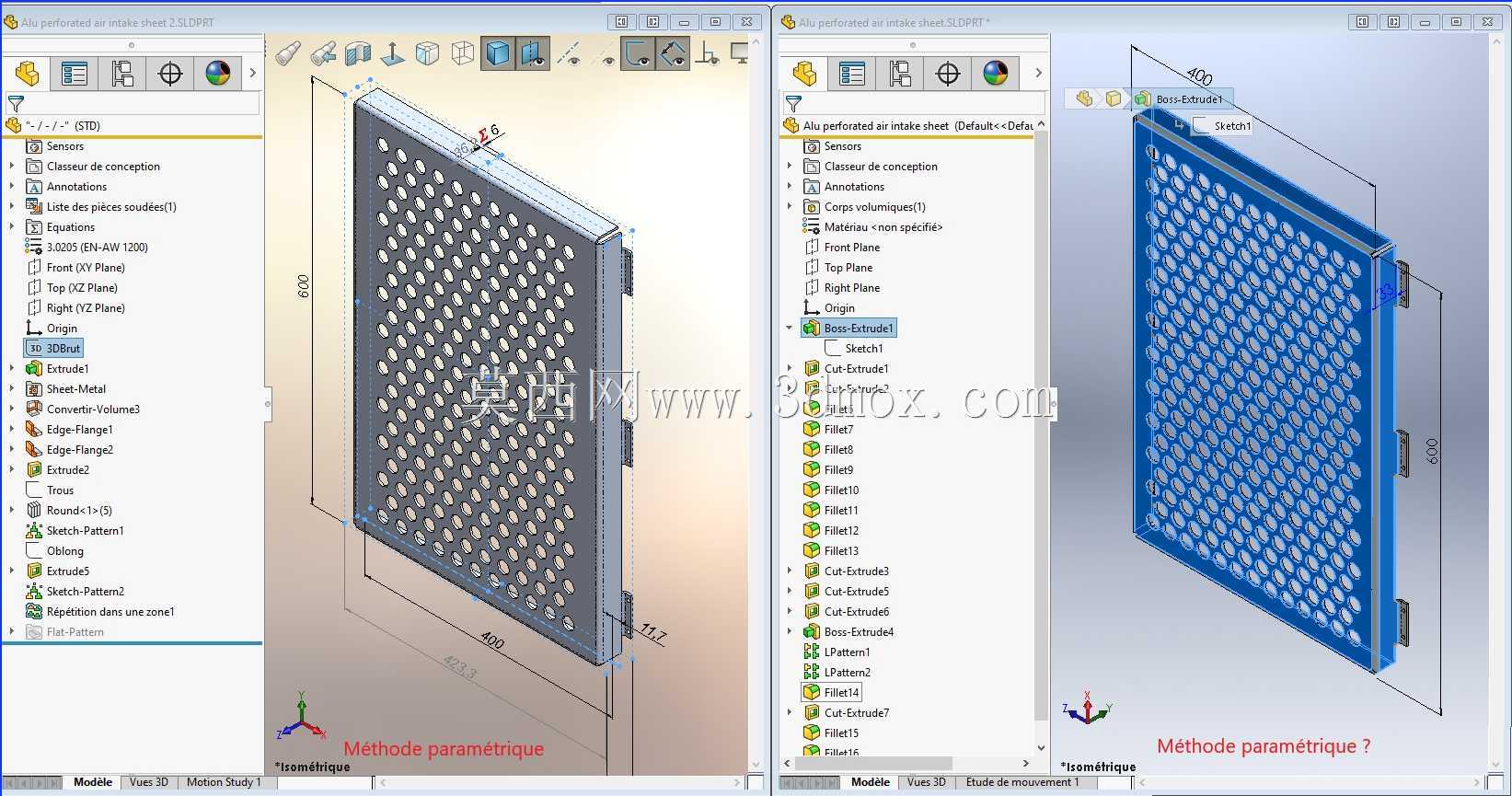Toggle View Axes visibility eye icon
This screenshot has height=796, width=1512.
point(571,53)
